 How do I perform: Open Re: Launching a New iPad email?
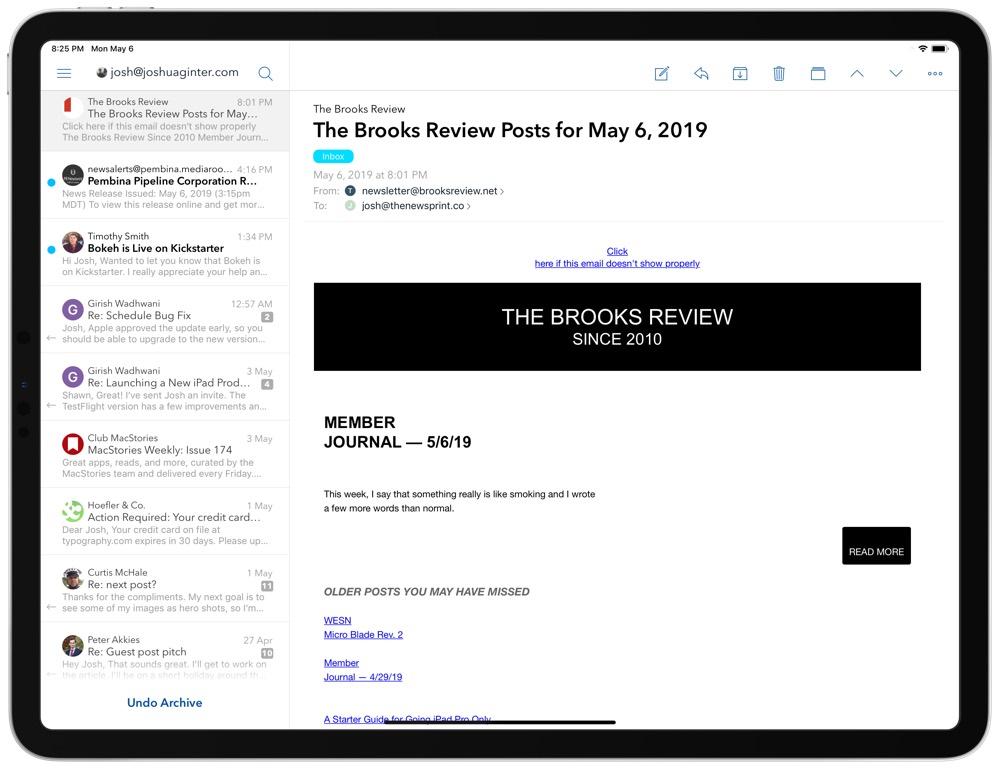(165, 388)
